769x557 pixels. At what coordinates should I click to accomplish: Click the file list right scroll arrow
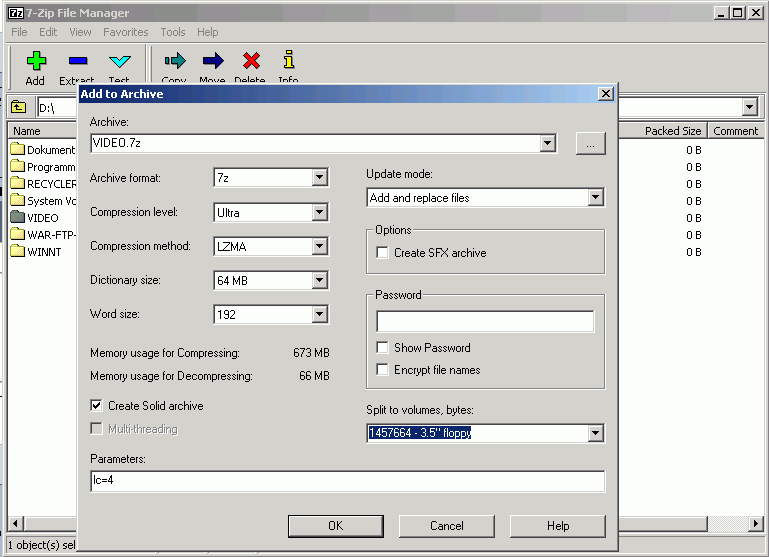click(756, 524)
